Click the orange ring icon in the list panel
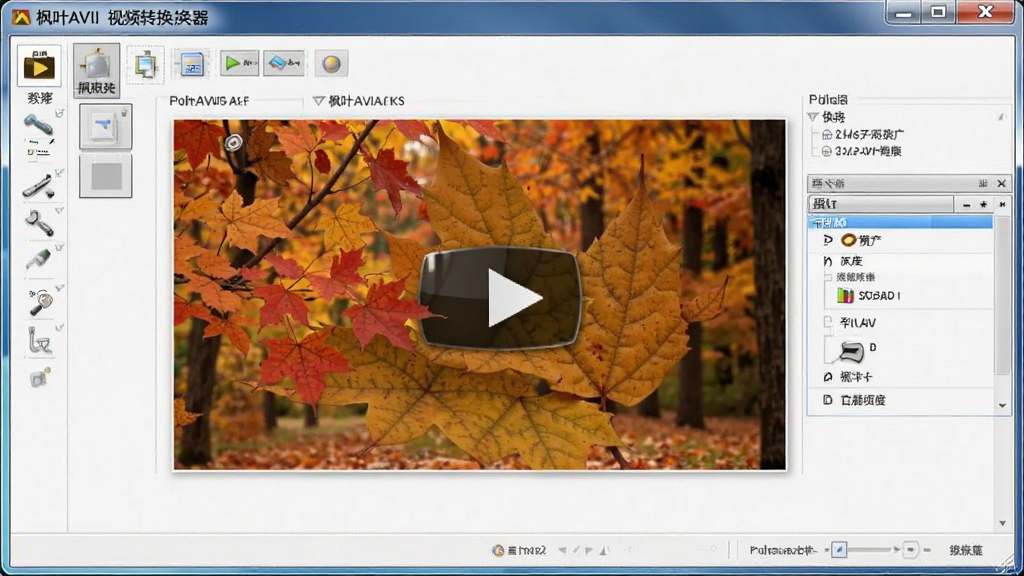1024x576 pixels. [848, 240]
